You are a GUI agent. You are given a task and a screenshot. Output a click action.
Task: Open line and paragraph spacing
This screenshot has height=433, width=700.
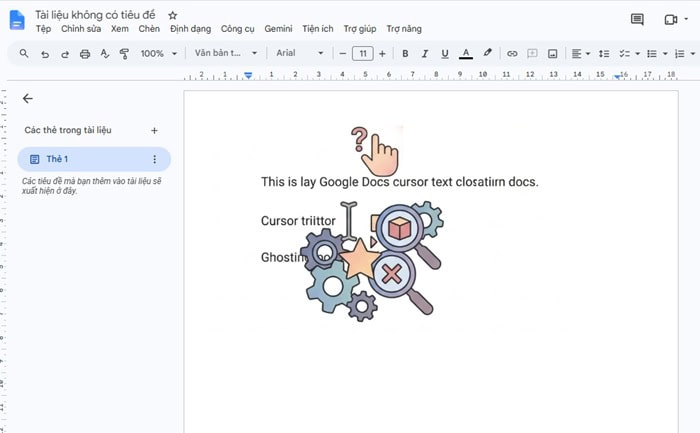(604, 54)
